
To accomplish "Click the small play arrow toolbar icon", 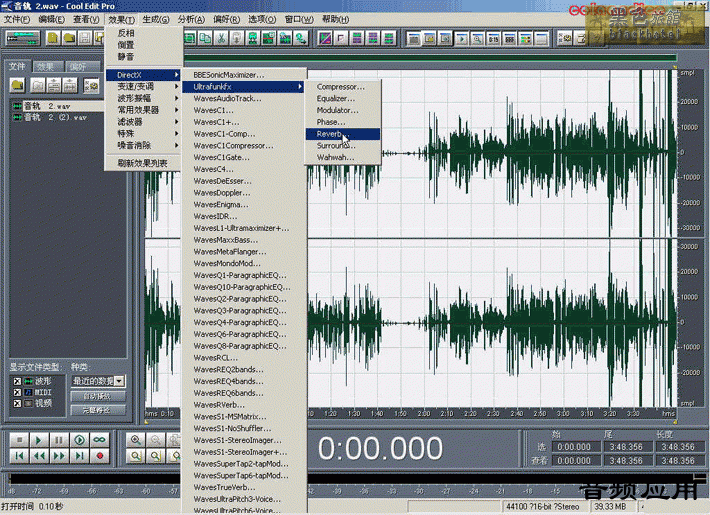I will 461,39.
